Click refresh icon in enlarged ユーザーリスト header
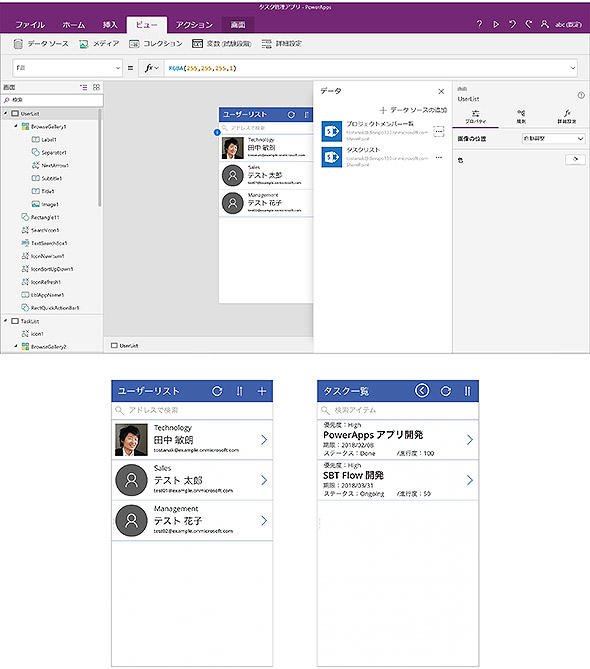 point(217,391)
